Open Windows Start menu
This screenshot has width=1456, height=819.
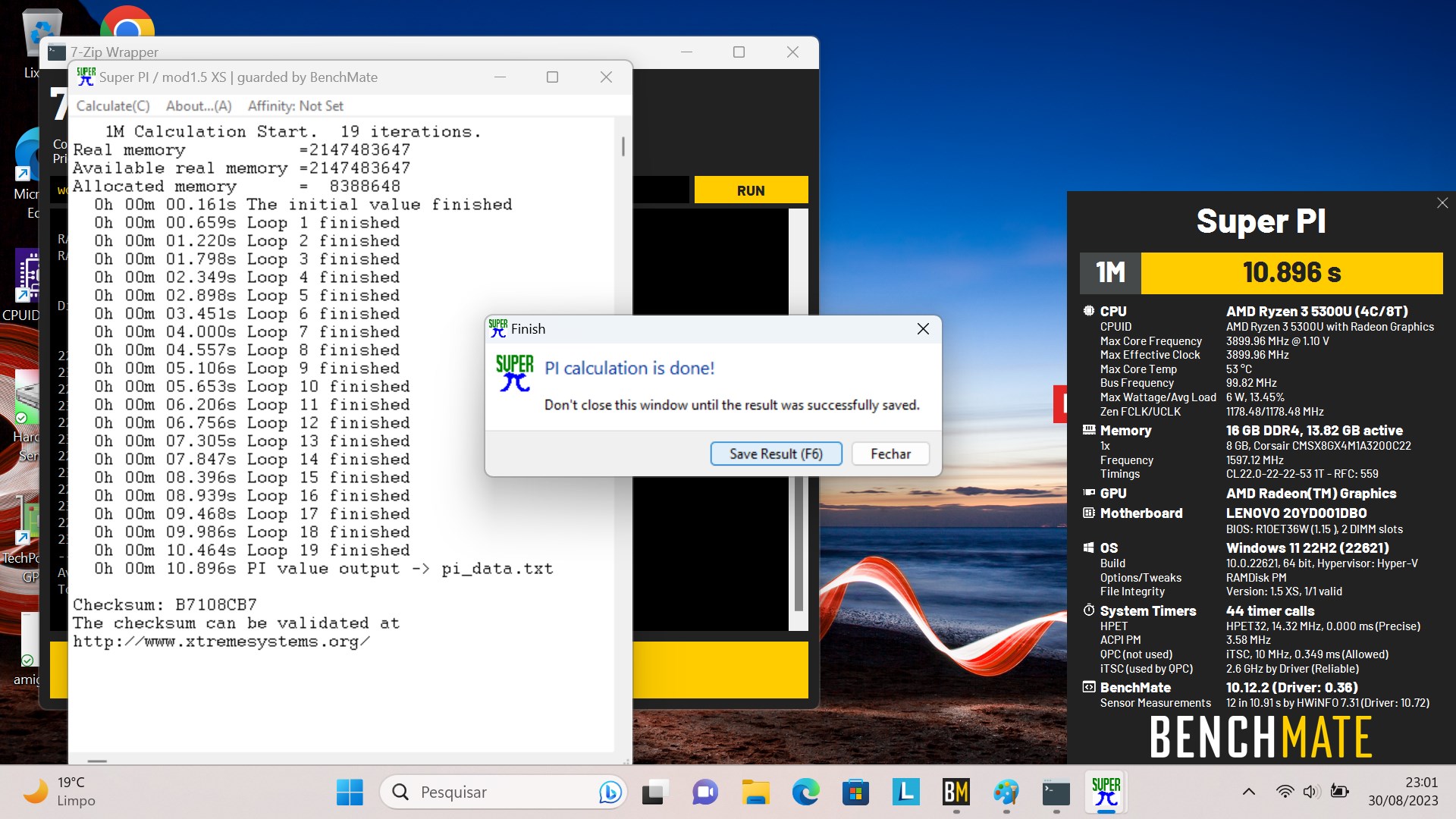[x=350, y=792]
